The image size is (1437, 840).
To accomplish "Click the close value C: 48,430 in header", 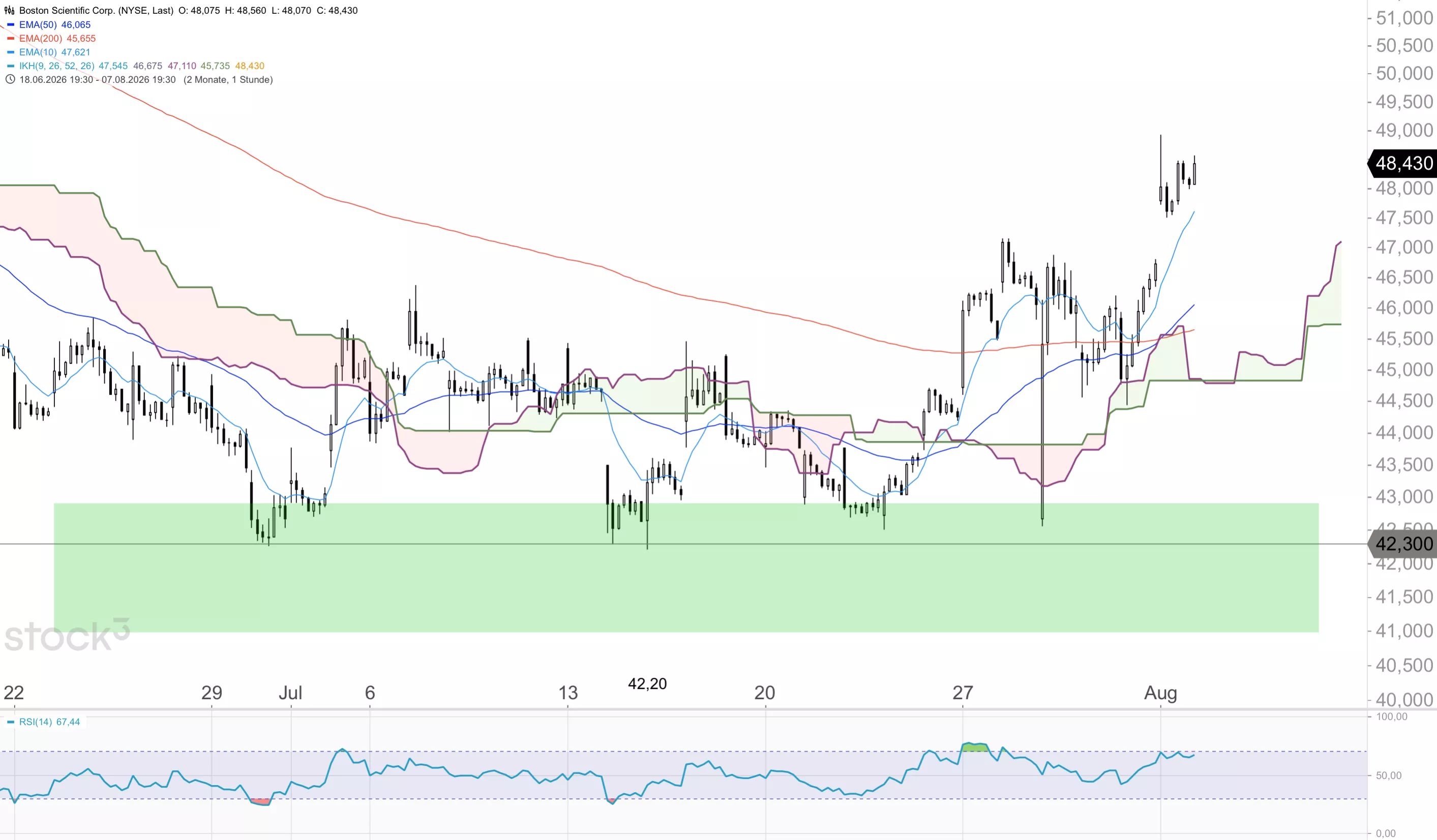I will (x=337, y=10).
